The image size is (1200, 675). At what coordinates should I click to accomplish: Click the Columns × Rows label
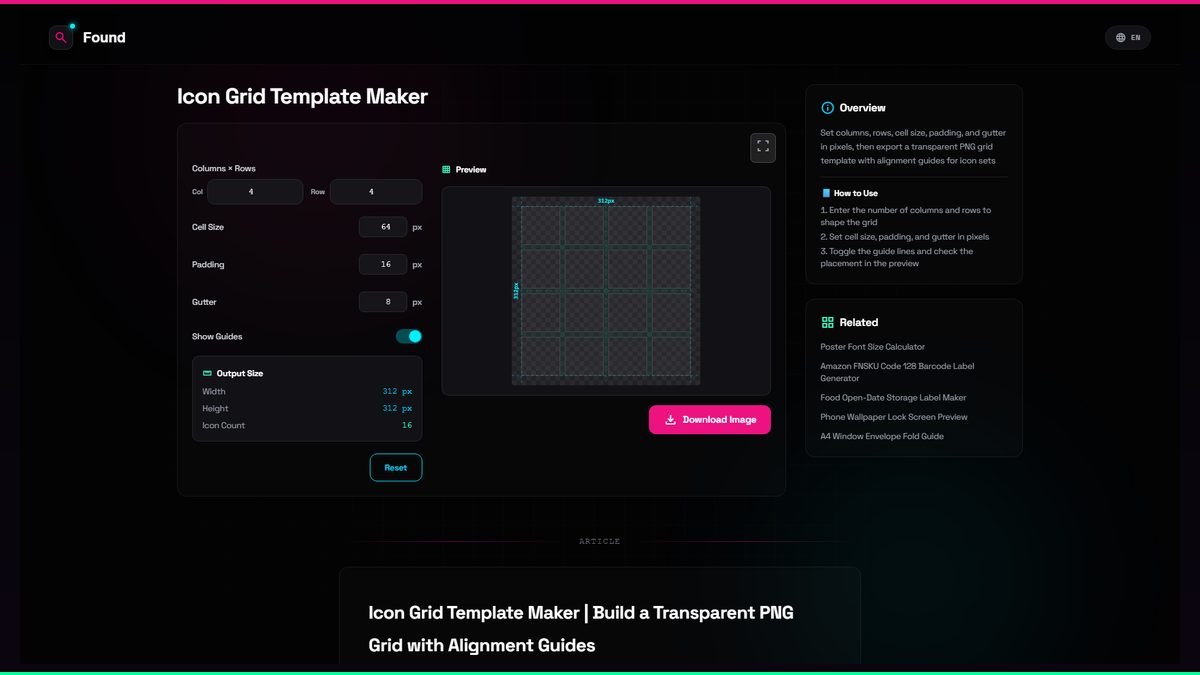224,169
